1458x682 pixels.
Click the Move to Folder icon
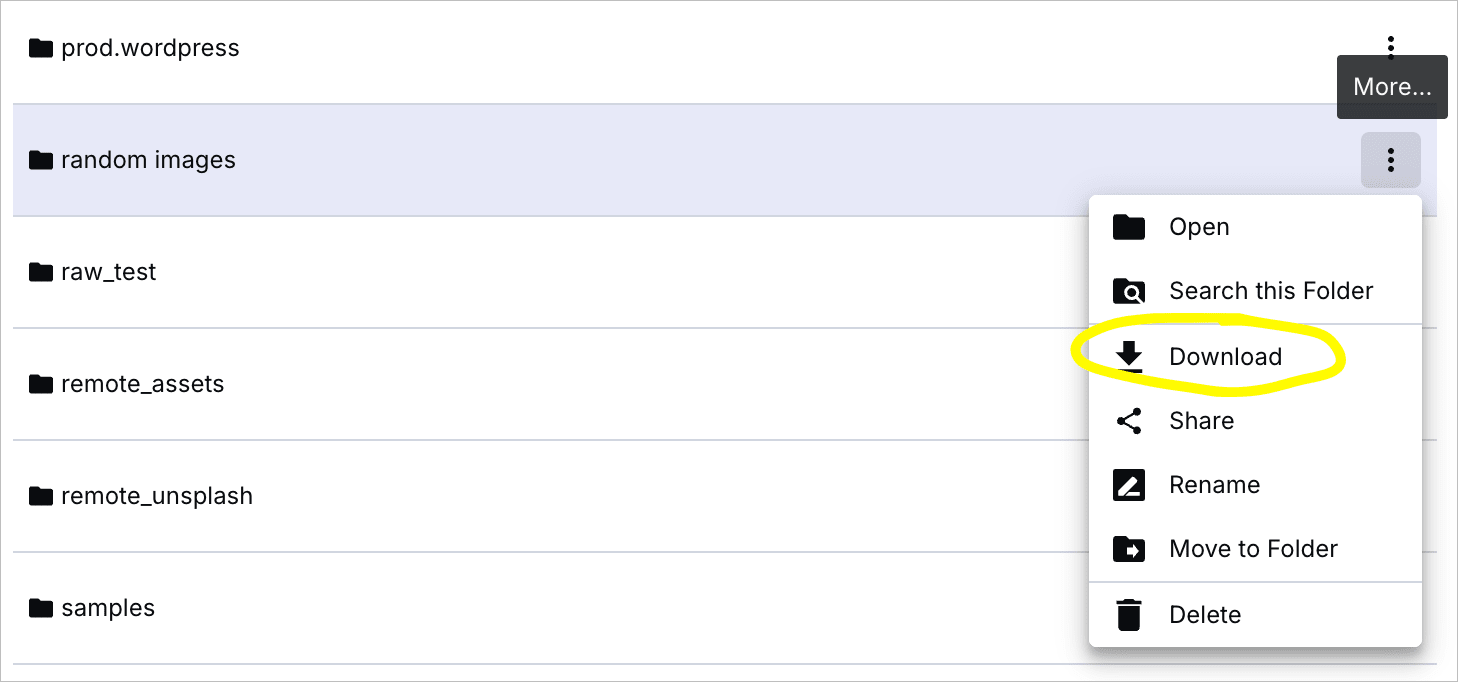pyautogui.click(x=1128, y=549)
